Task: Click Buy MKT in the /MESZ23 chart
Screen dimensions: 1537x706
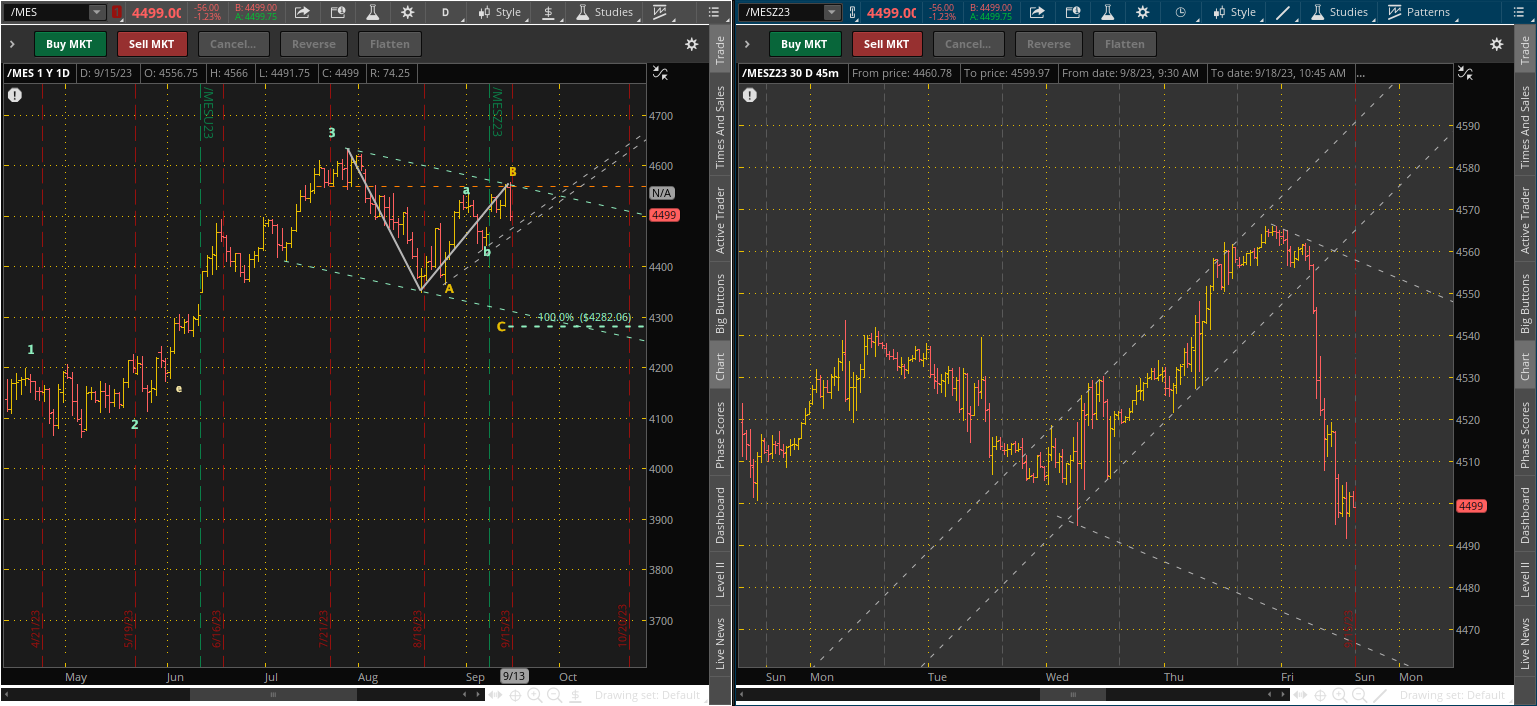Action: coord(805,44)
